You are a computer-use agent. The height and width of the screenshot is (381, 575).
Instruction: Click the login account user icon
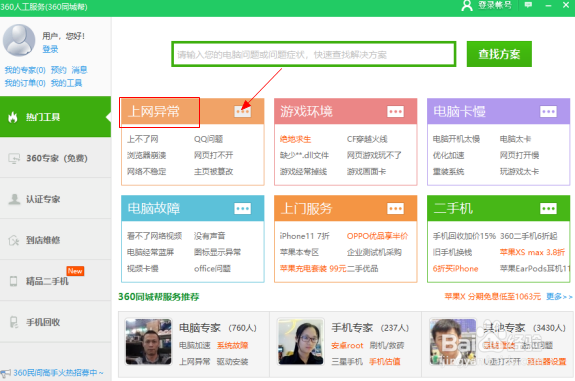point(466,6)
